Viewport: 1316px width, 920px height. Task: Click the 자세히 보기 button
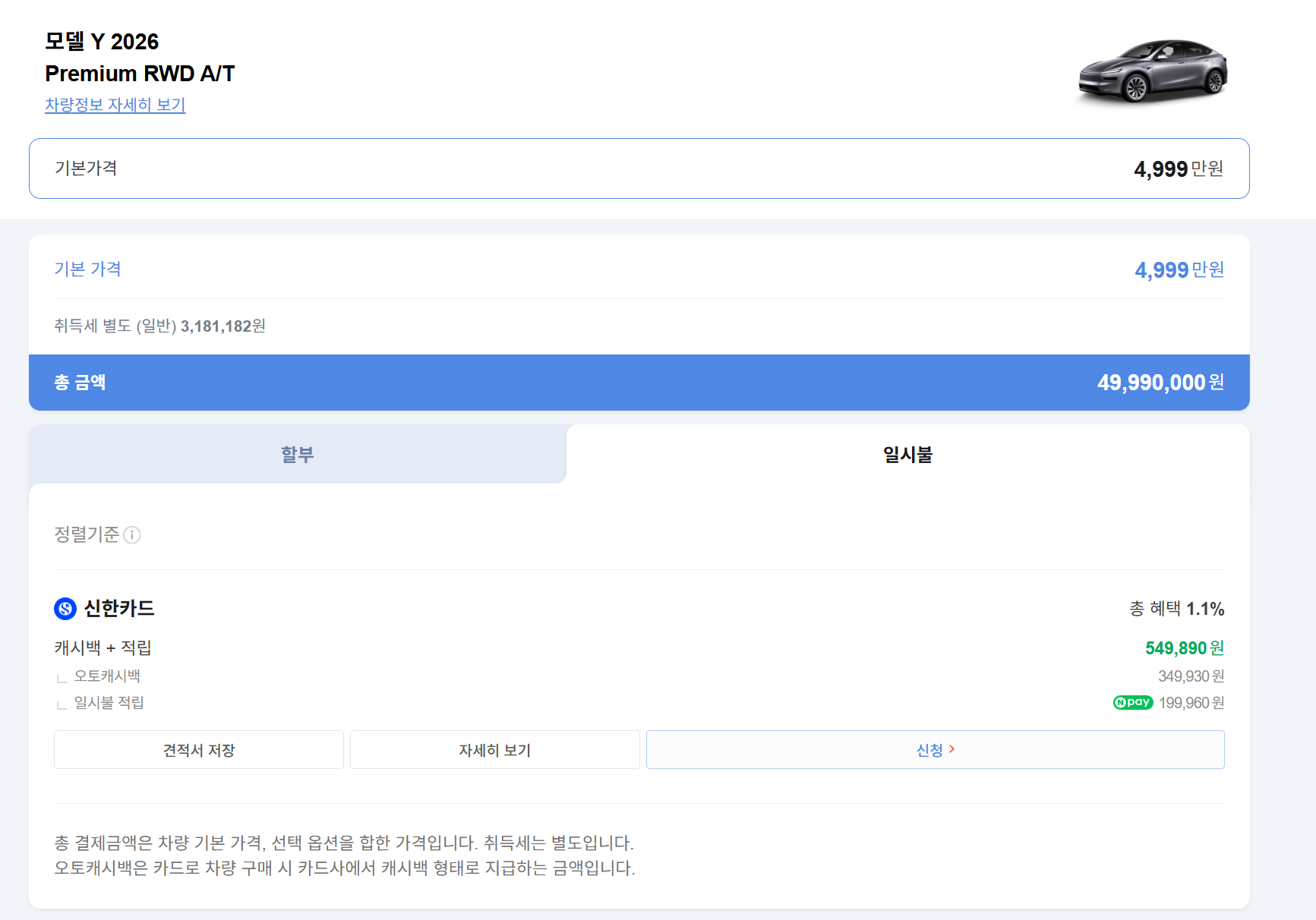tap(494, 749)
